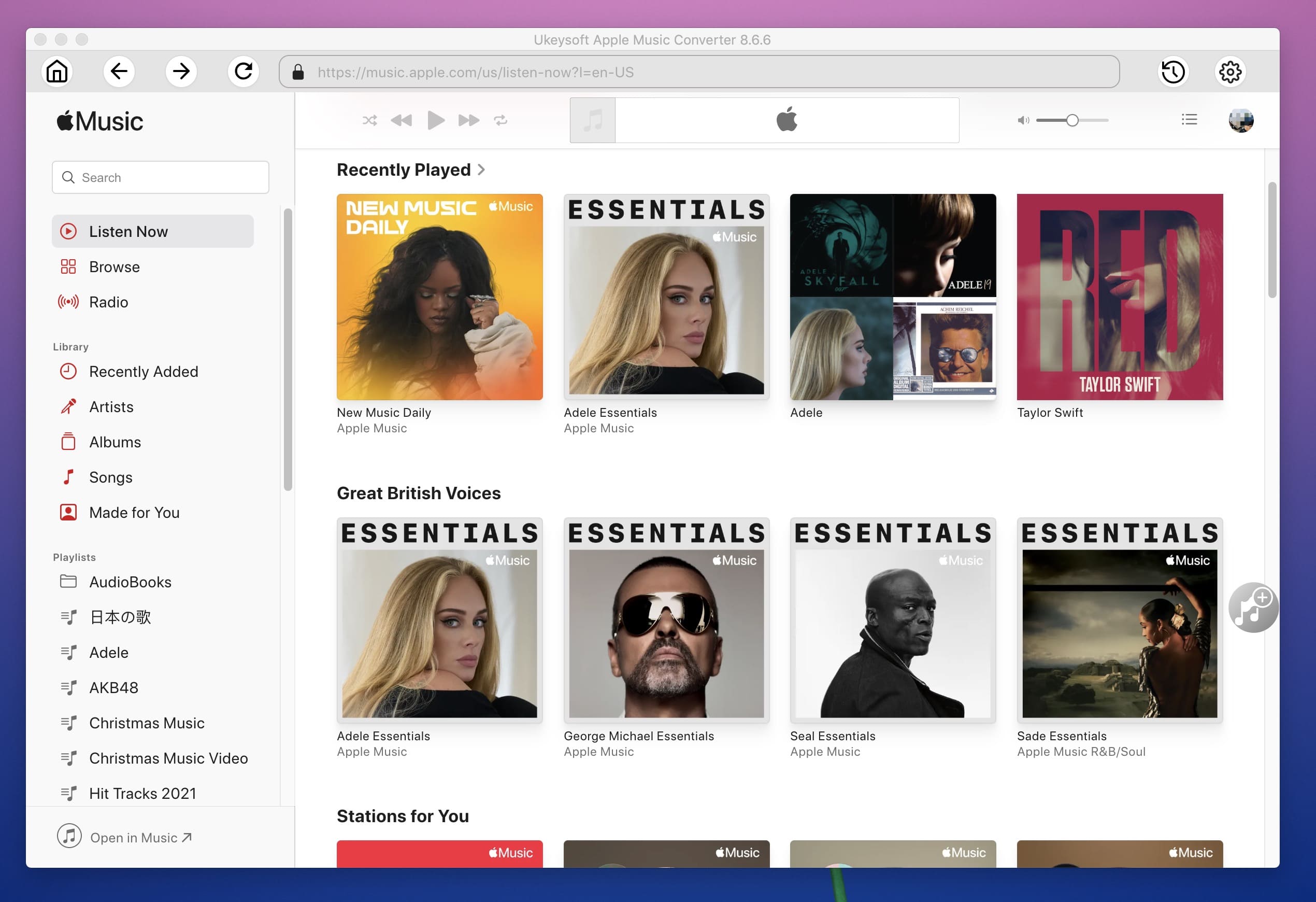Toggle the Radio menu item

tap(109, 301)
